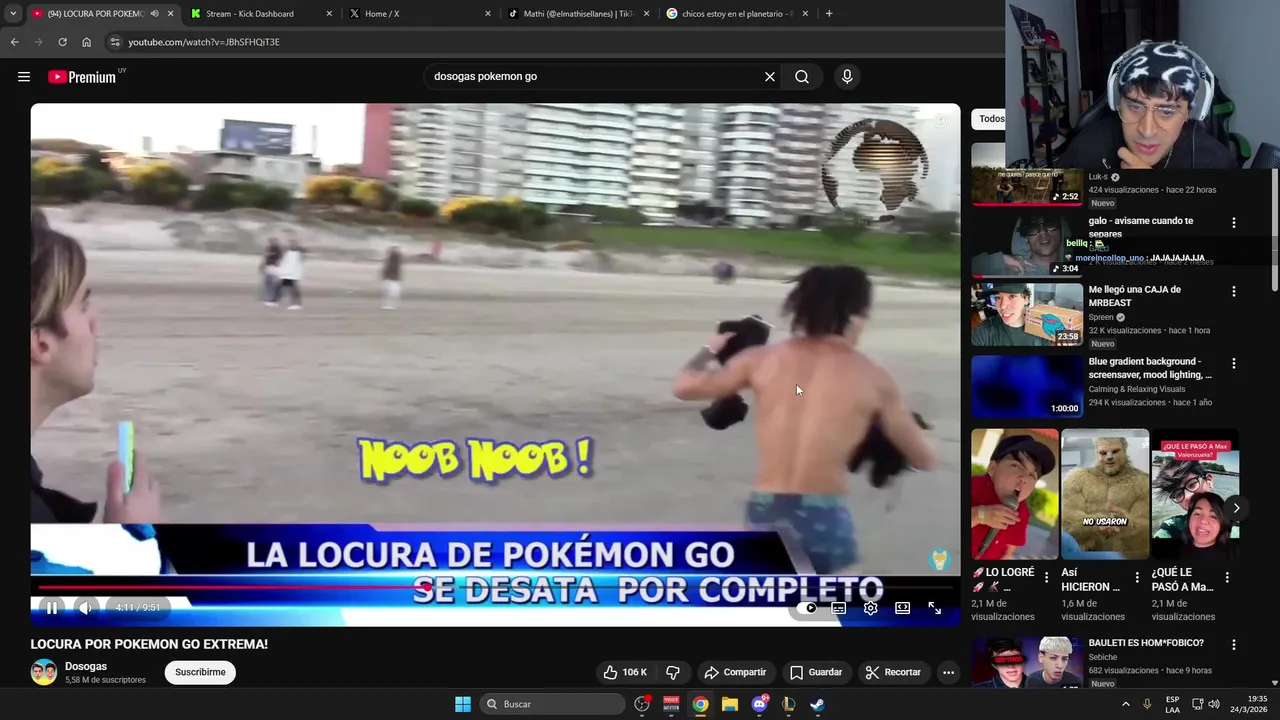Close the Kick Dashboard tab

click(329, 14)
